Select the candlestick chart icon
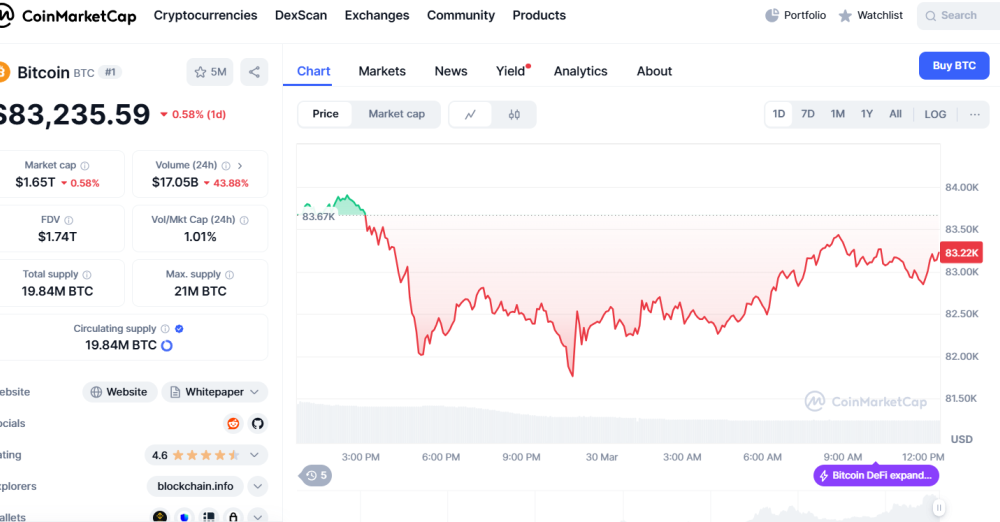Screen dimensions: 1000x522 [514, 114]
